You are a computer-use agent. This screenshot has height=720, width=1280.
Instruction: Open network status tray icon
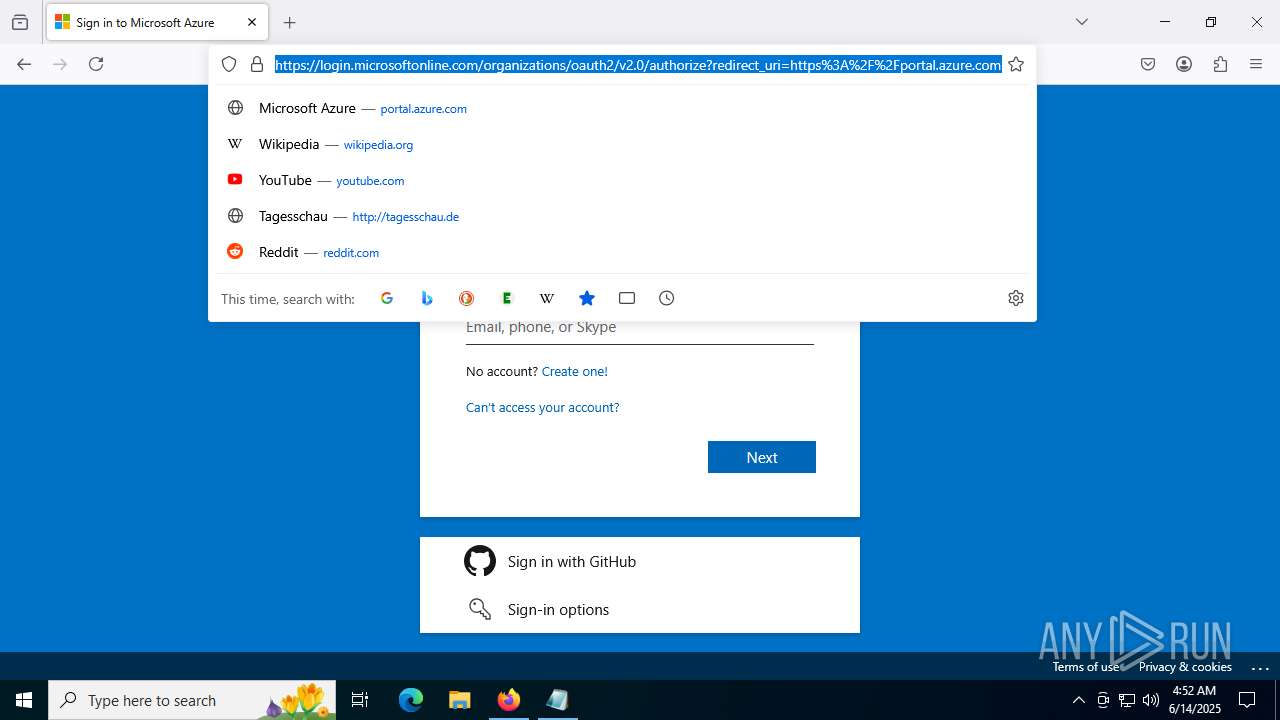(x=1127, y=700)
